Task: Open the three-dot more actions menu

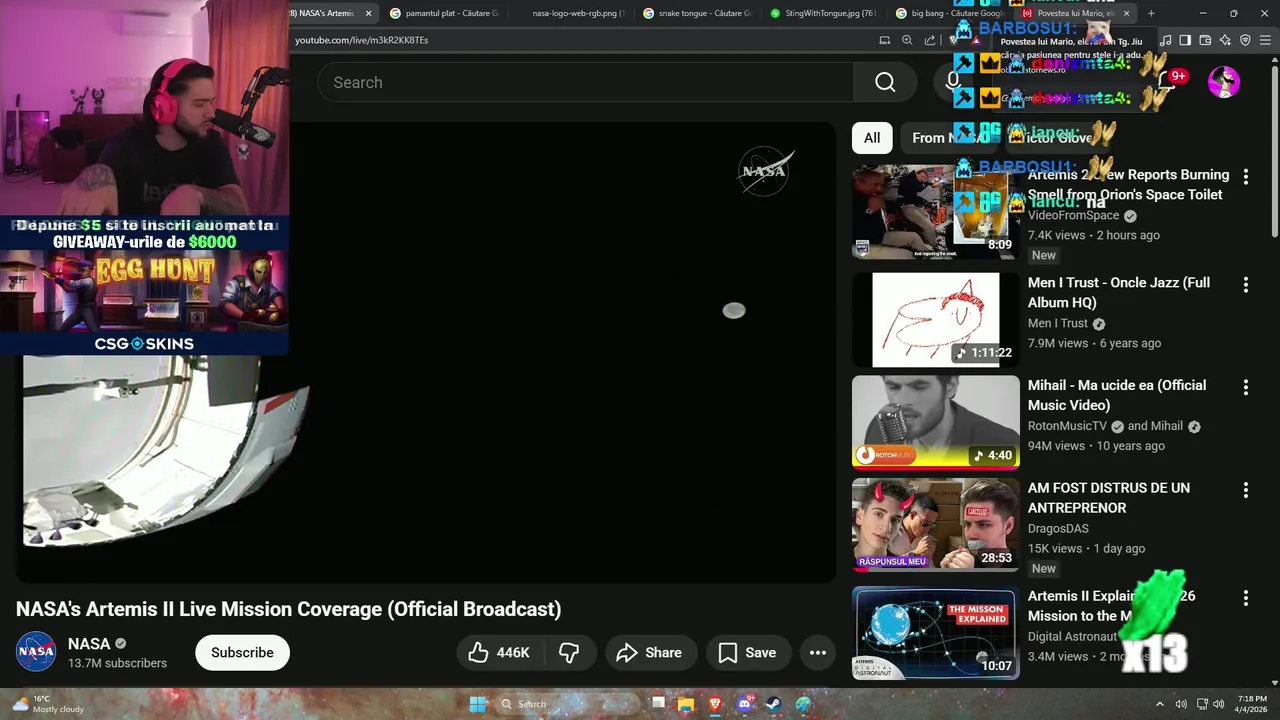Action: pyautogui.click(x=818, y=653)
